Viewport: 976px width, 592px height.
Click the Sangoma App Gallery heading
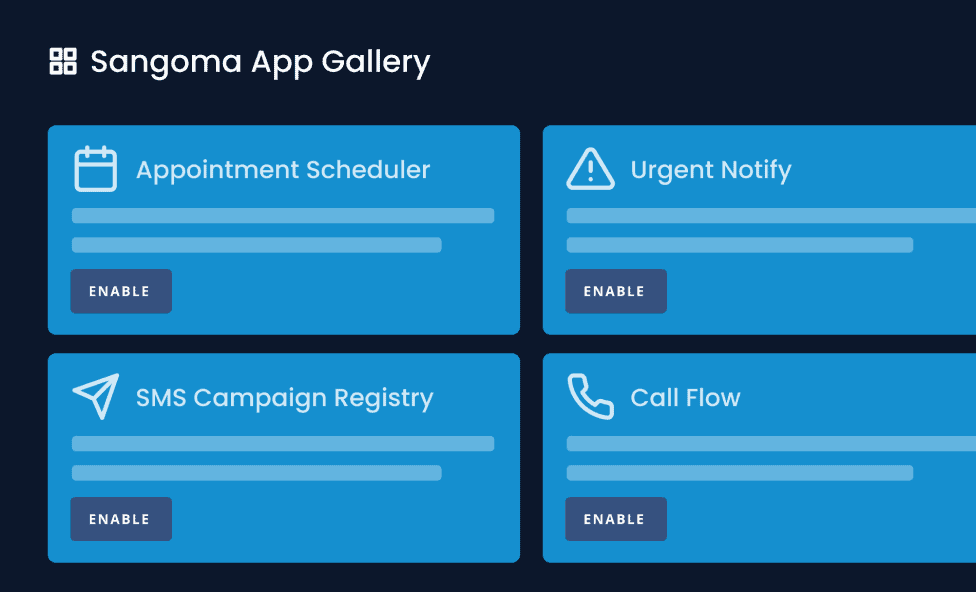pos(260,62)
